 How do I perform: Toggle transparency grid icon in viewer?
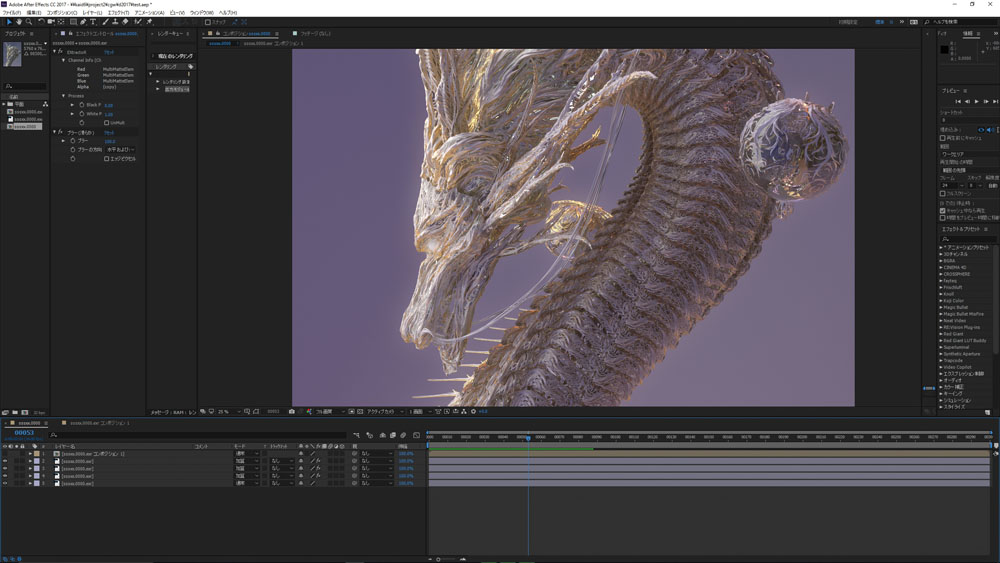360,412
